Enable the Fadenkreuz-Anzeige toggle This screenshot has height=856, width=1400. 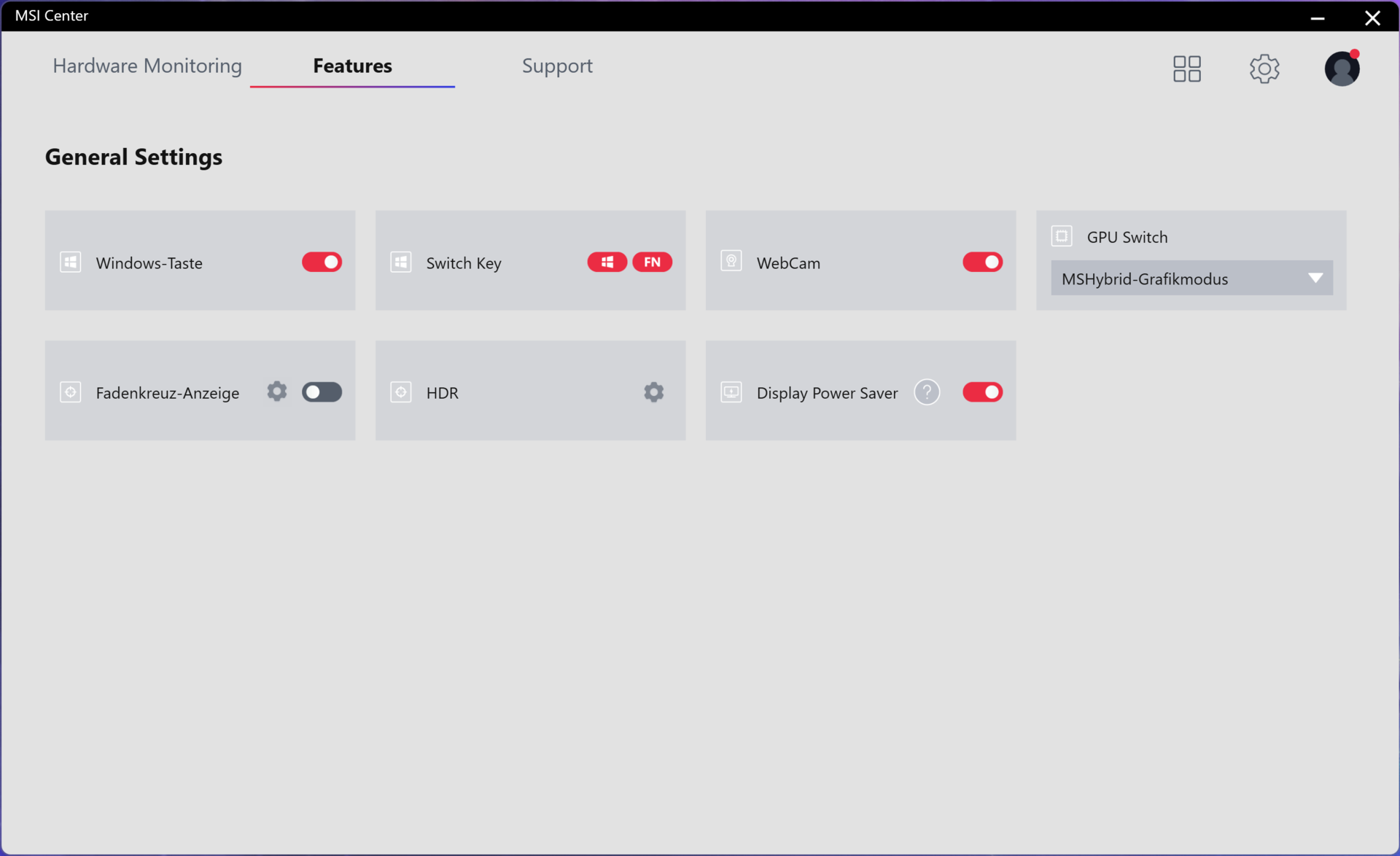click(322, 392)
